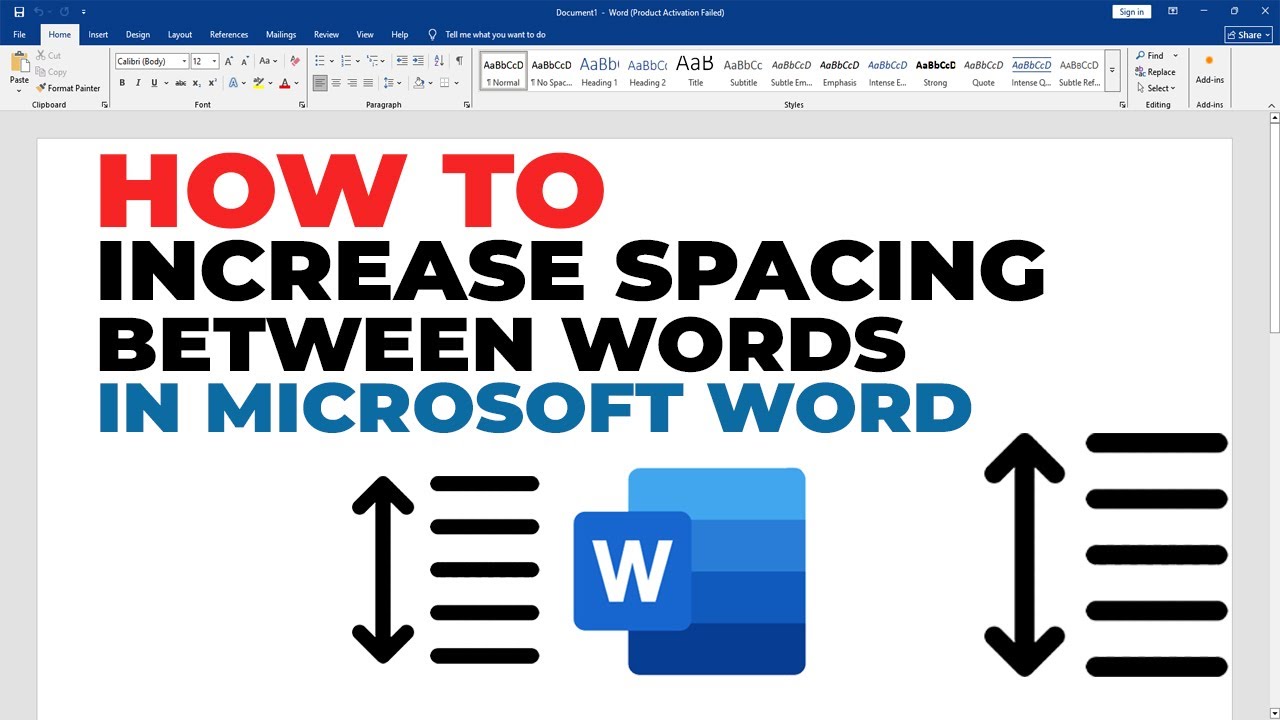Viewport: 1280px width, 720px height.
Task: Justify the paragraph text
Action: 368,83
